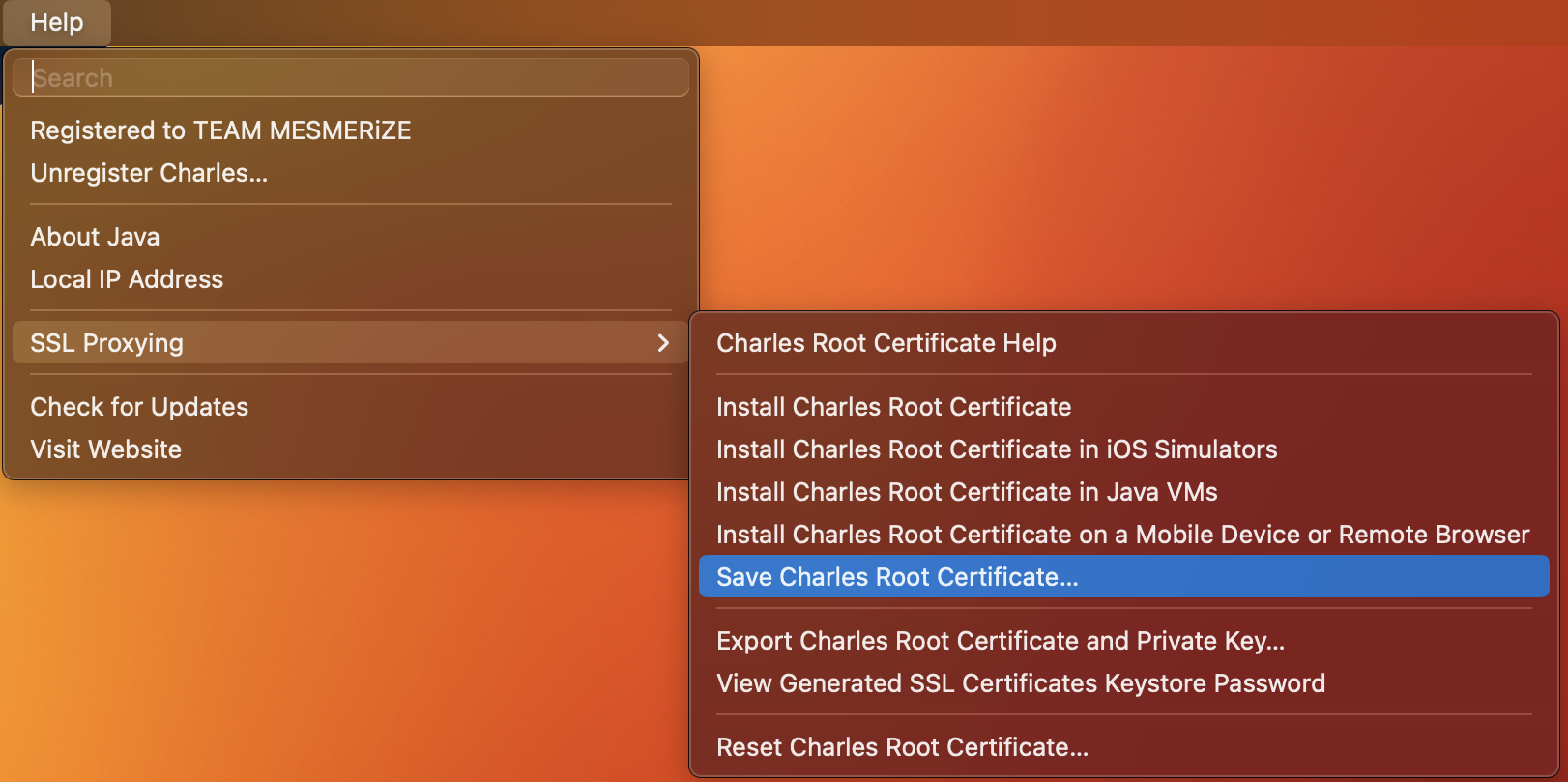Click Save Charles Root Certificate...

tap(896, 577)
